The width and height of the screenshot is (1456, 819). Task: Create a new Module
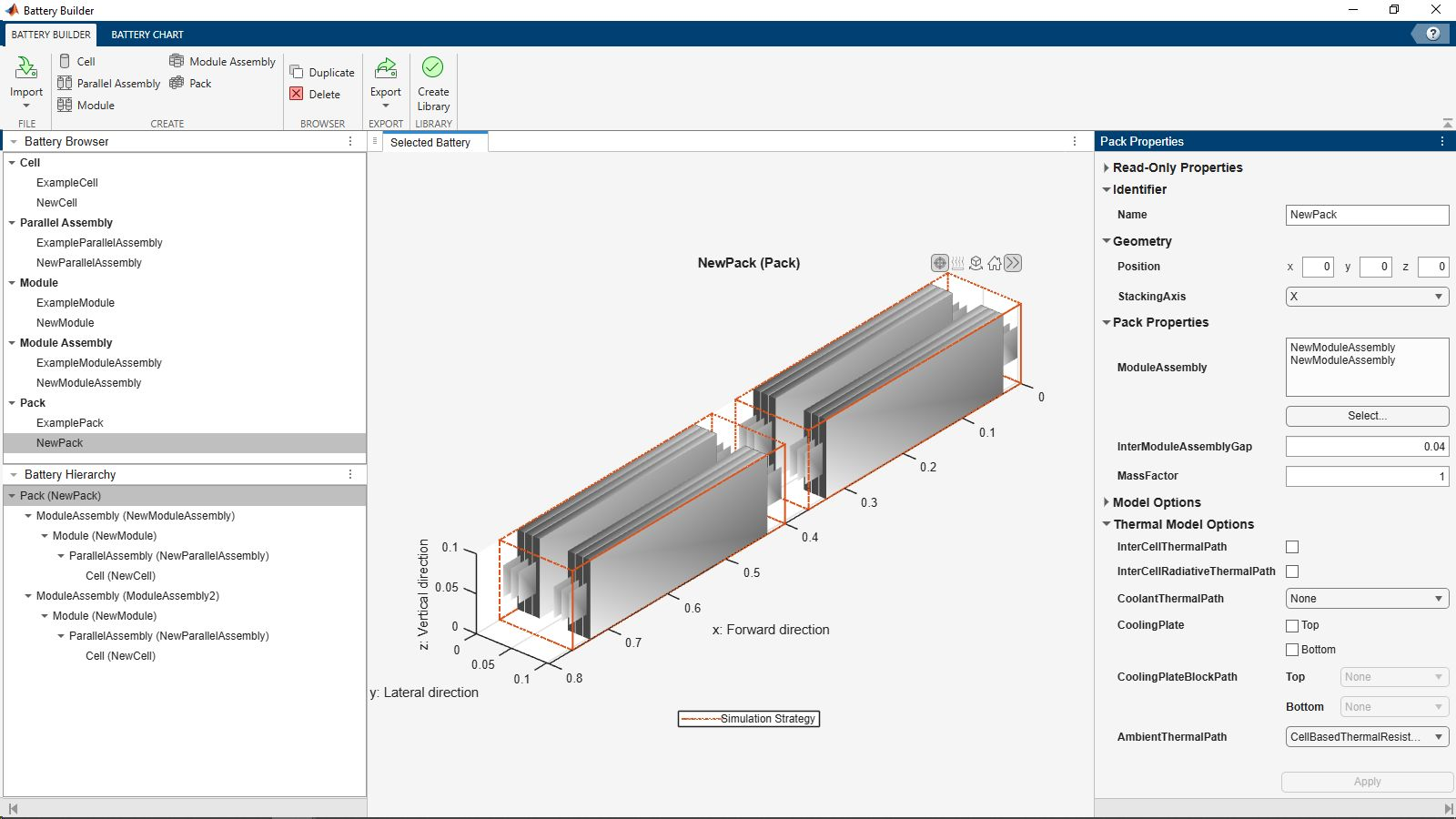[x=86, y=106]
